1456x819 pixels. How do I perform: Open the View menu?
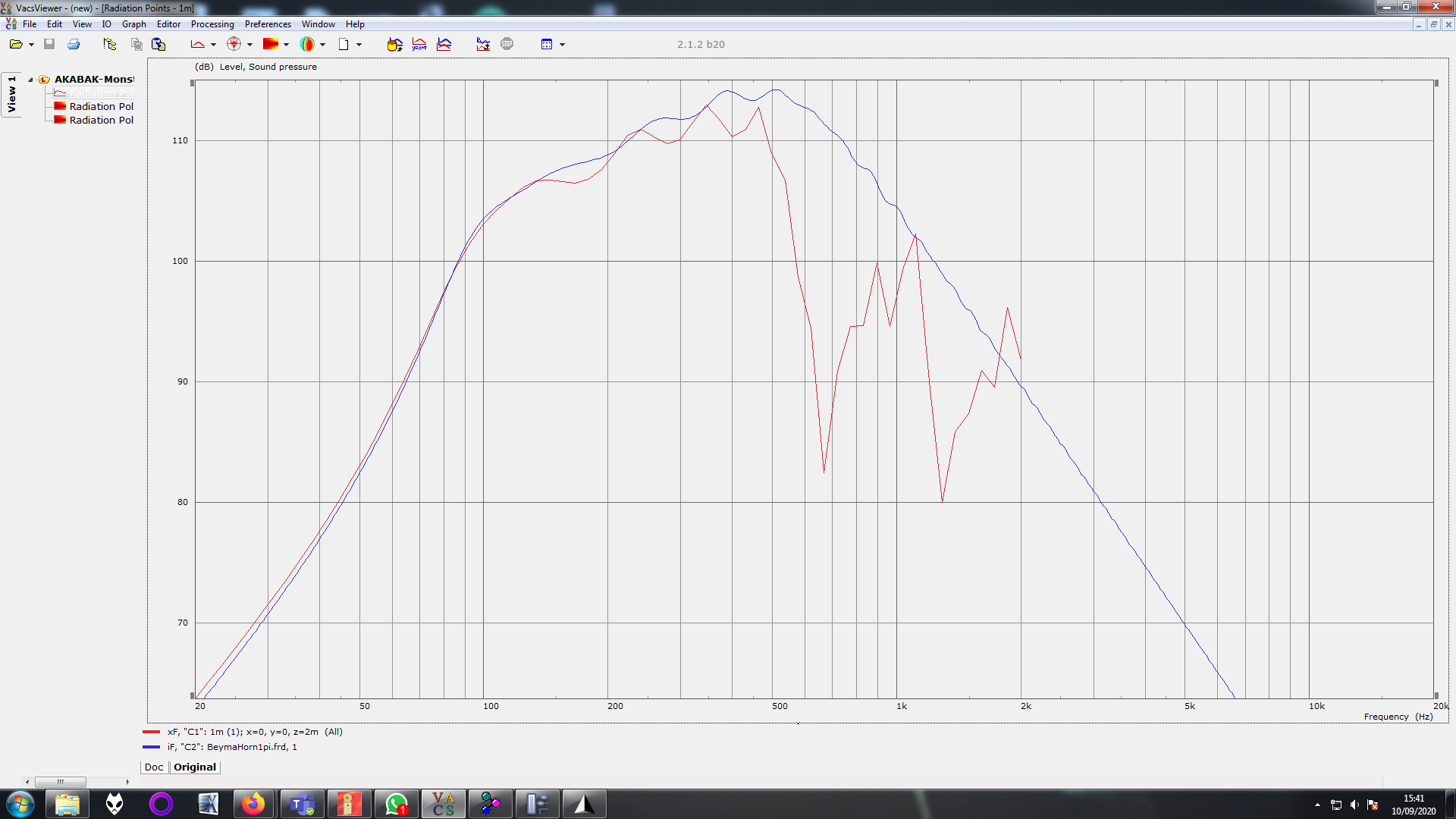82,24
